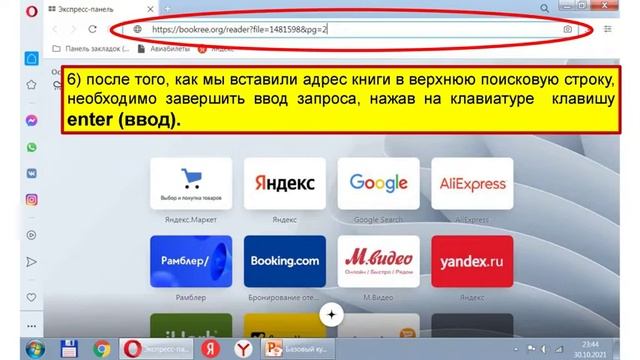Viewport: 640px width, 360px height.
Task: Open the Рамблер speed dial tile
Action: pos(191,261)
